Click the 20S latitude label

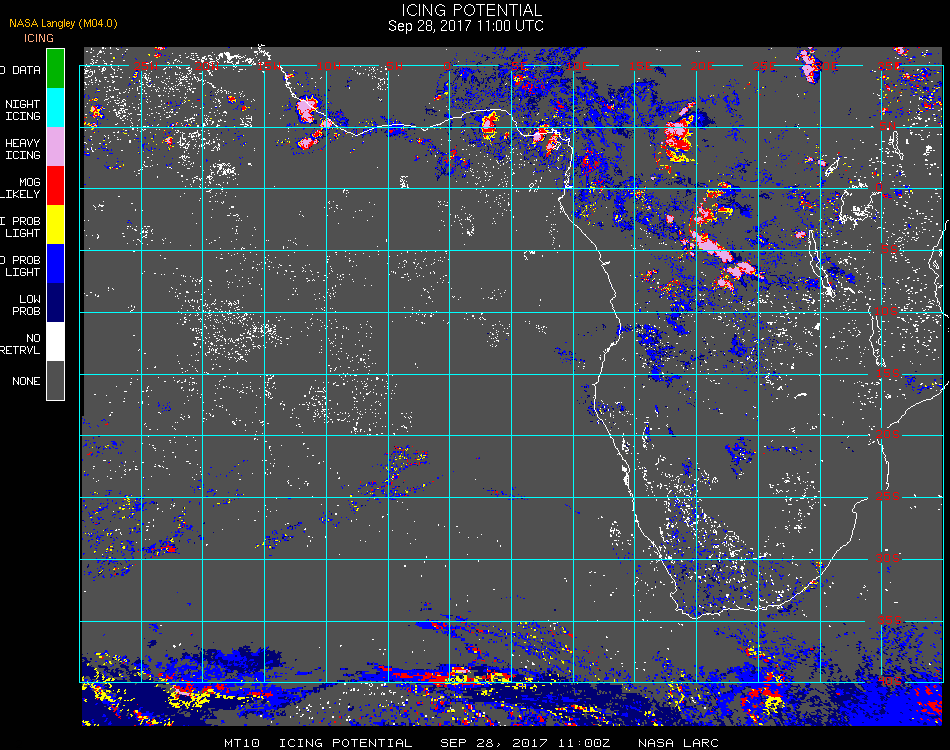888,434
